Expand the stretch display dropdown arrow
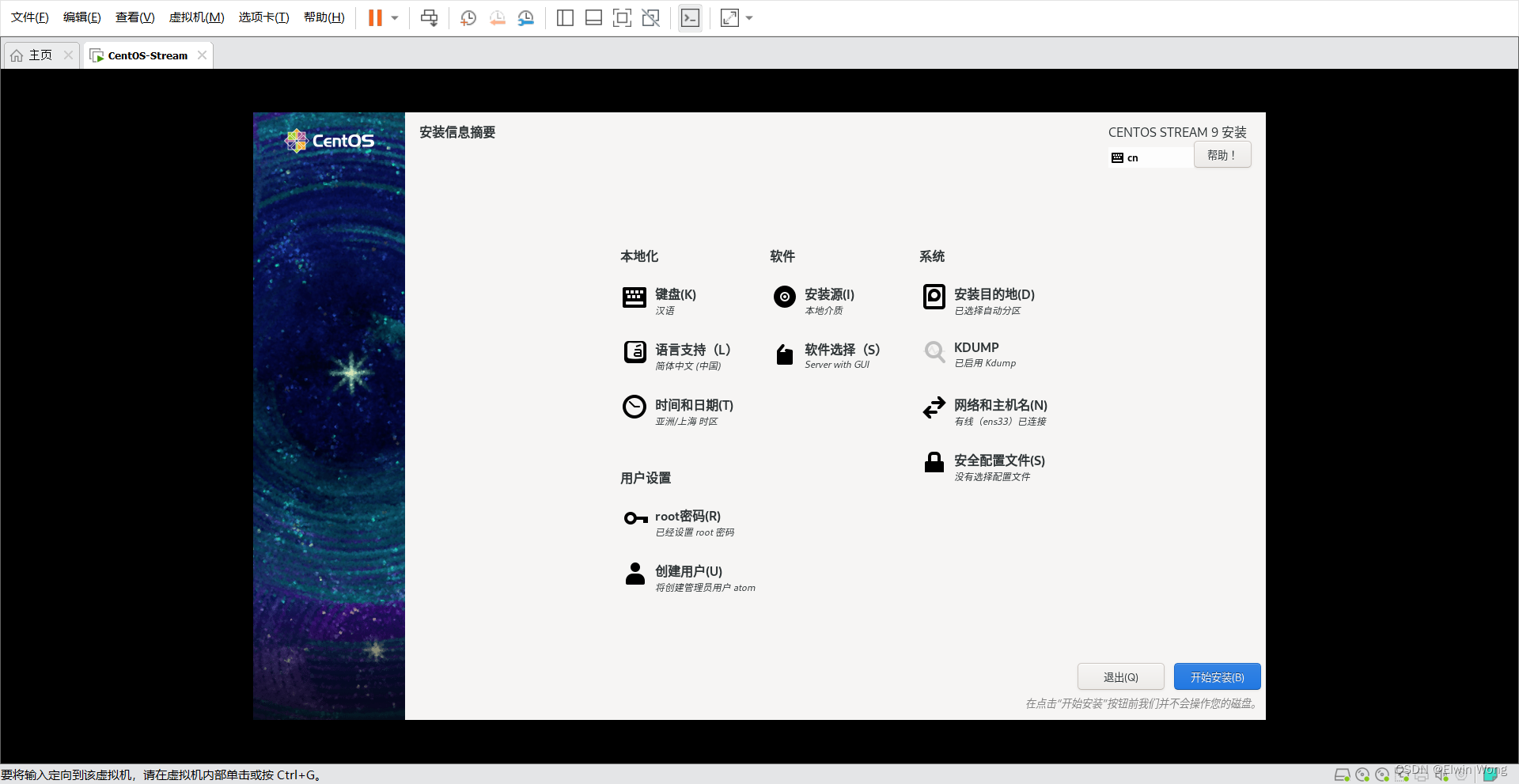 click(x=749, y=17)
